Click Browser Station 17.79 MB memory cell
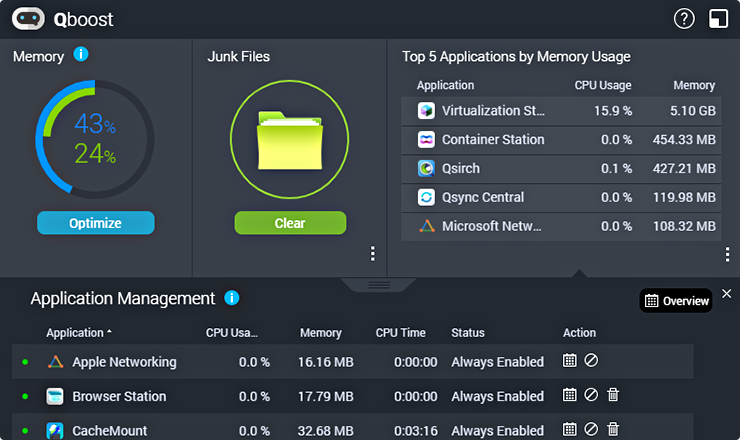 (x=326, y=397)
